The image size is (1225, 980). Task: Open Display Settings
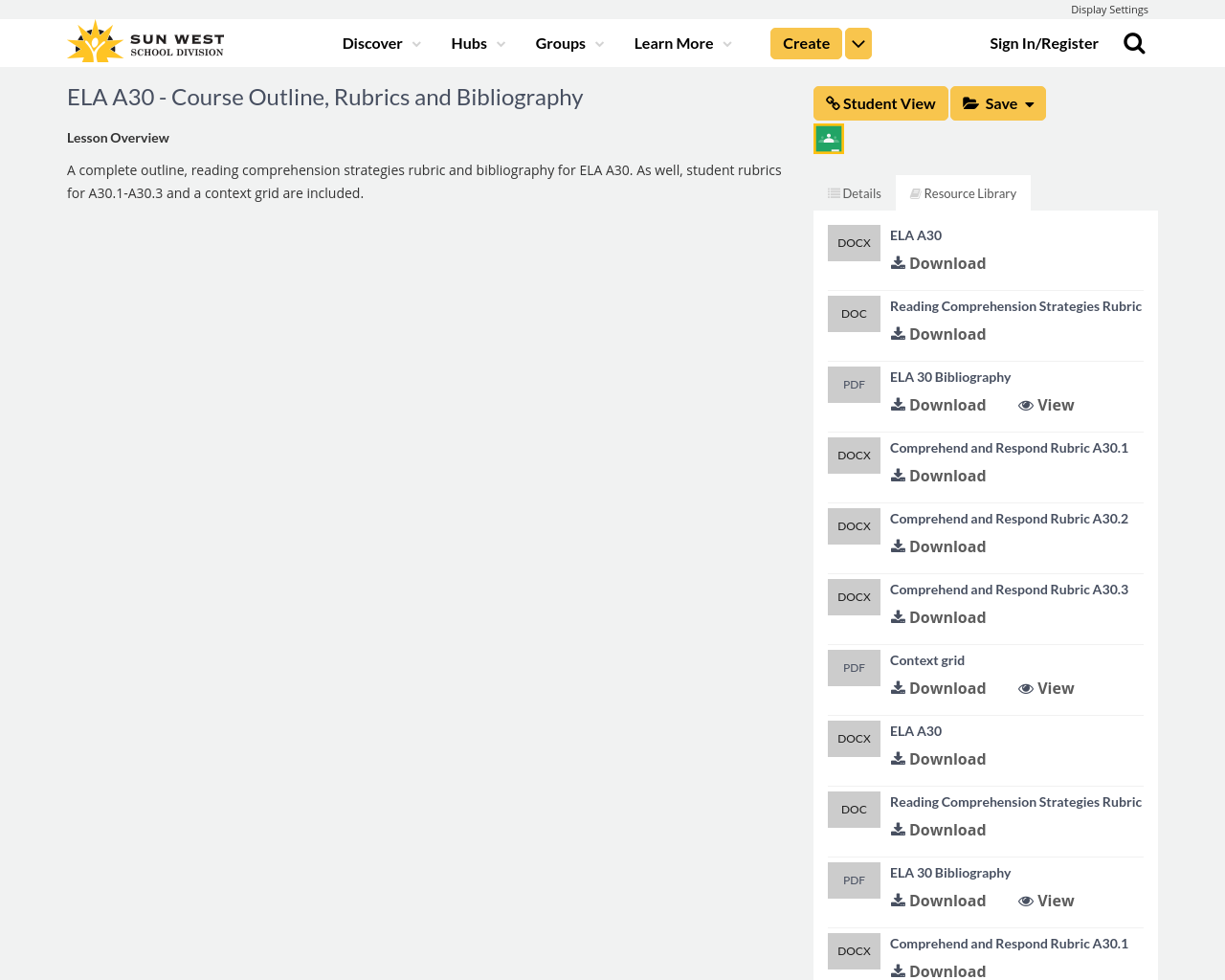pos(1109,8)
